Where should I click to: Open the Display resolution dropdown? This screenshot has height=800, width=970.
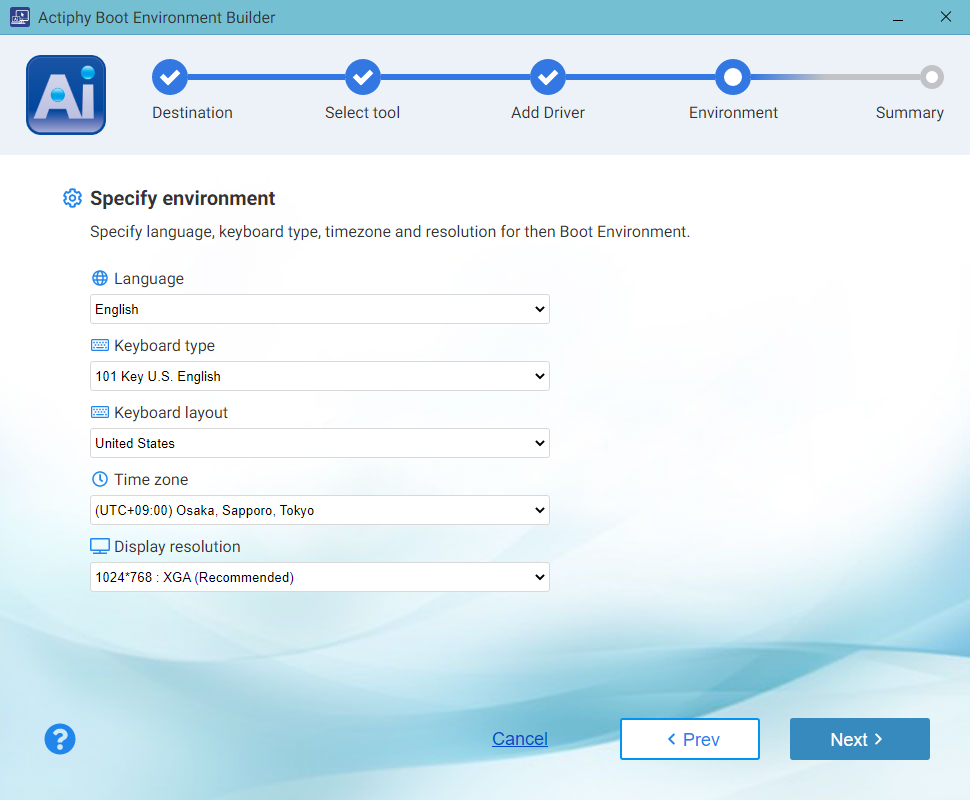coord(319,577)
